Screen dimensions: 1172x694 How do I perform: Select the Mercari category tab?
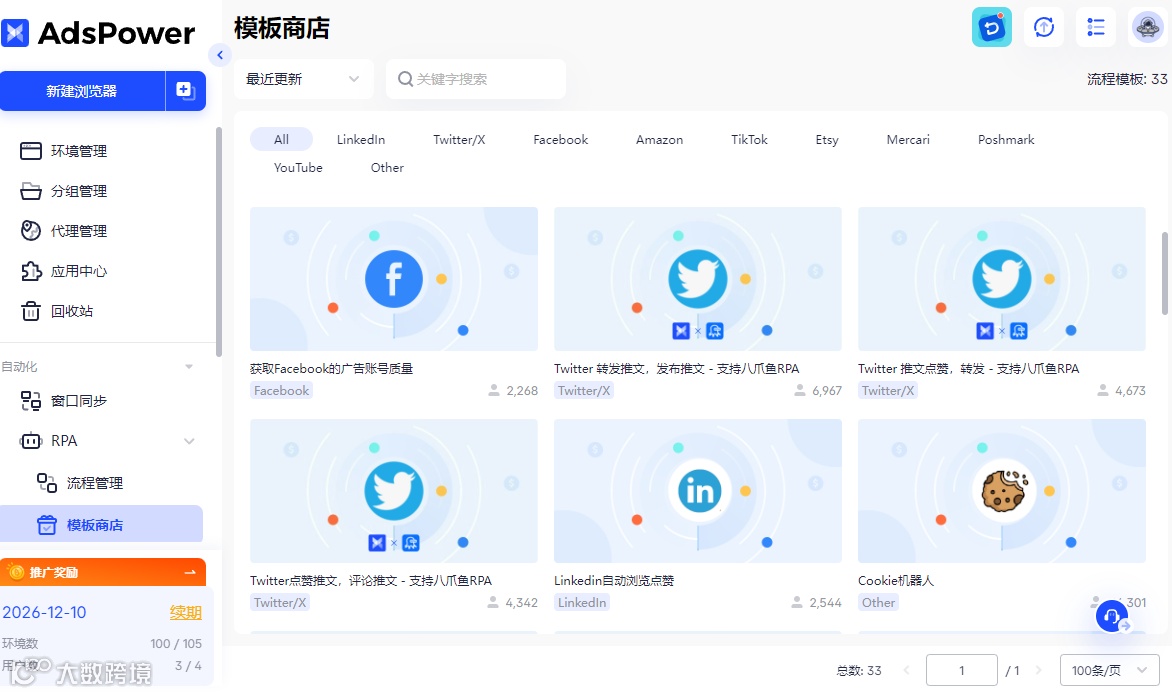908,139
